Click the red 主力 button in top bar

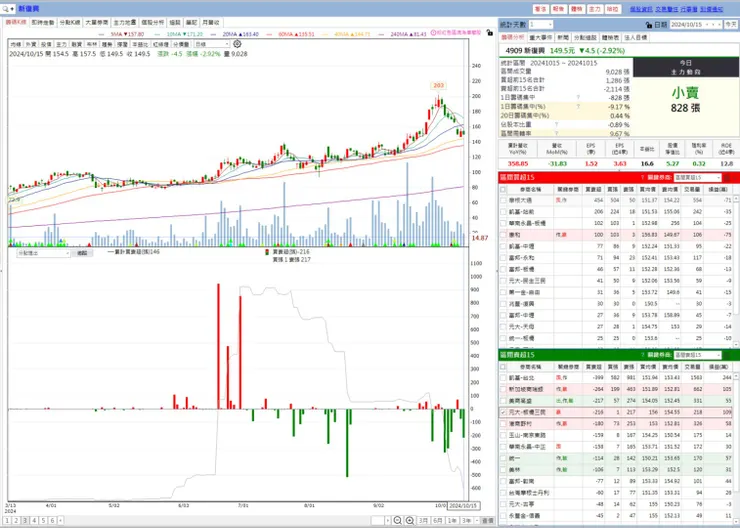(x=595, y=9)
